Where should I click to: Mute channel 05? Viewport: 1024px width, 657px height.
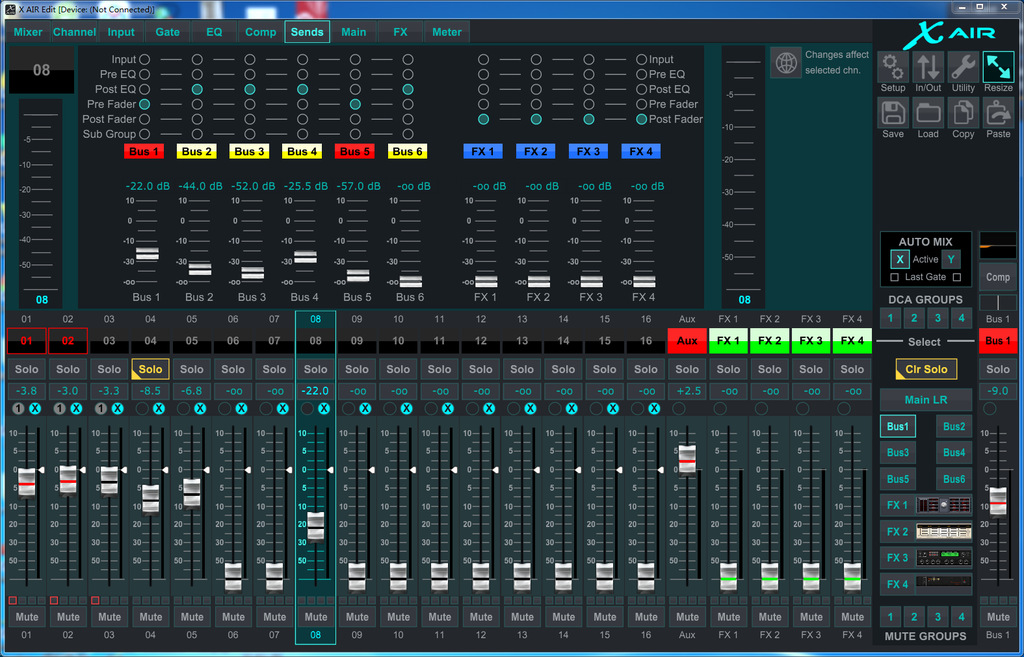[192, 617]
